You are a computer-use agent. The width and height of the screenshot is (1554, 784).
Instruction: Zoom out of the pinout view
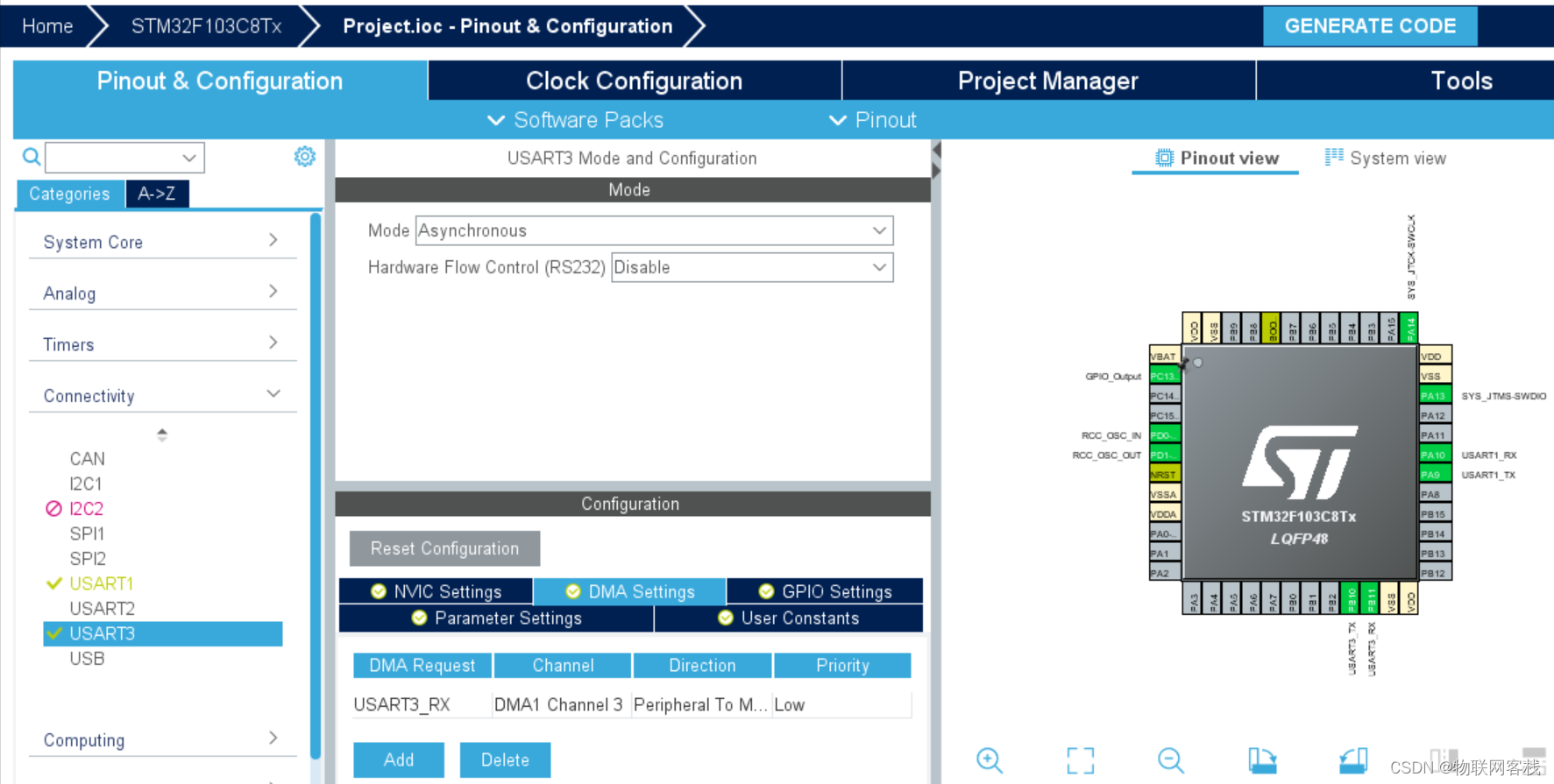pos(1171,759)
